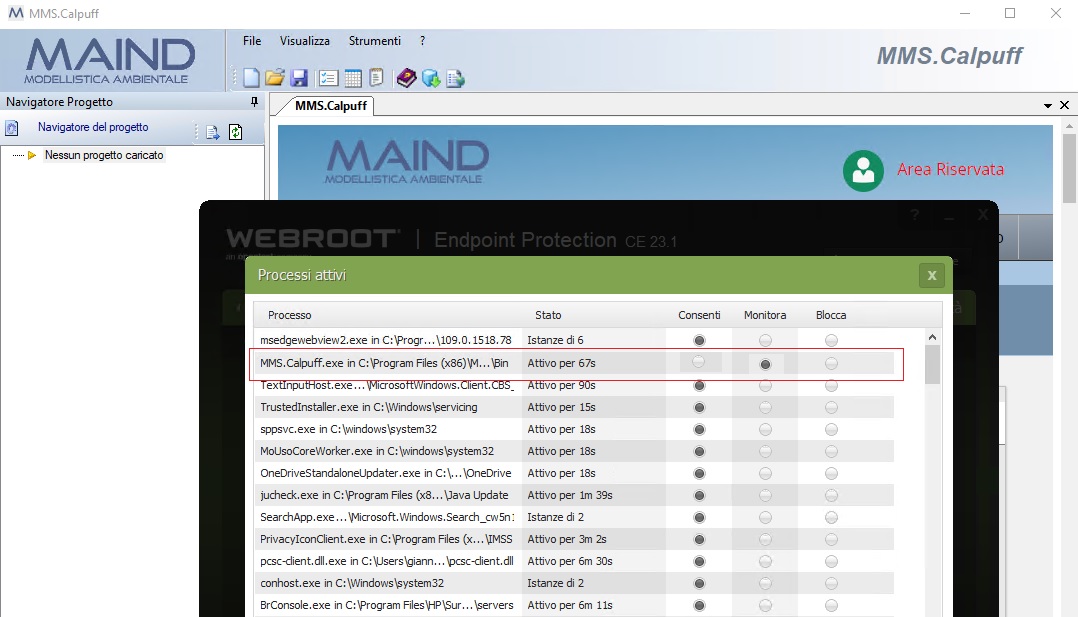
Task: Switch to the MMS.Calpuff tab
Action: (x=331, y=105)
